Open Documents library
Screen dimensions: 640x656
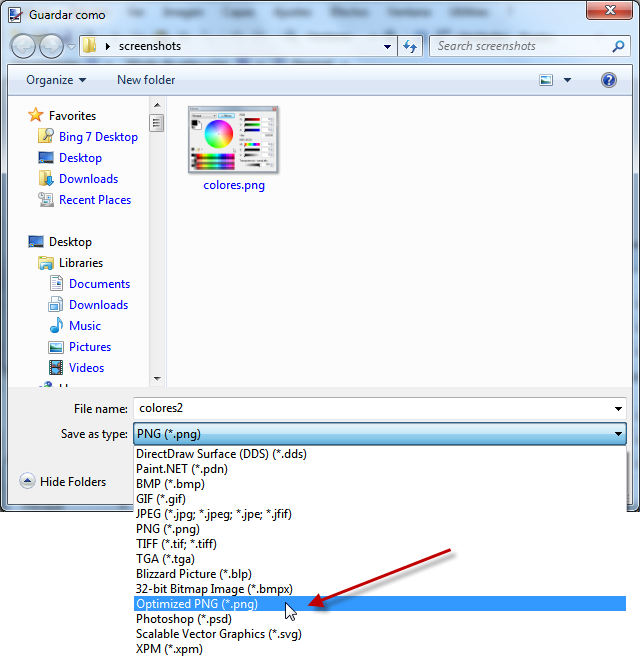coord(100,284)
